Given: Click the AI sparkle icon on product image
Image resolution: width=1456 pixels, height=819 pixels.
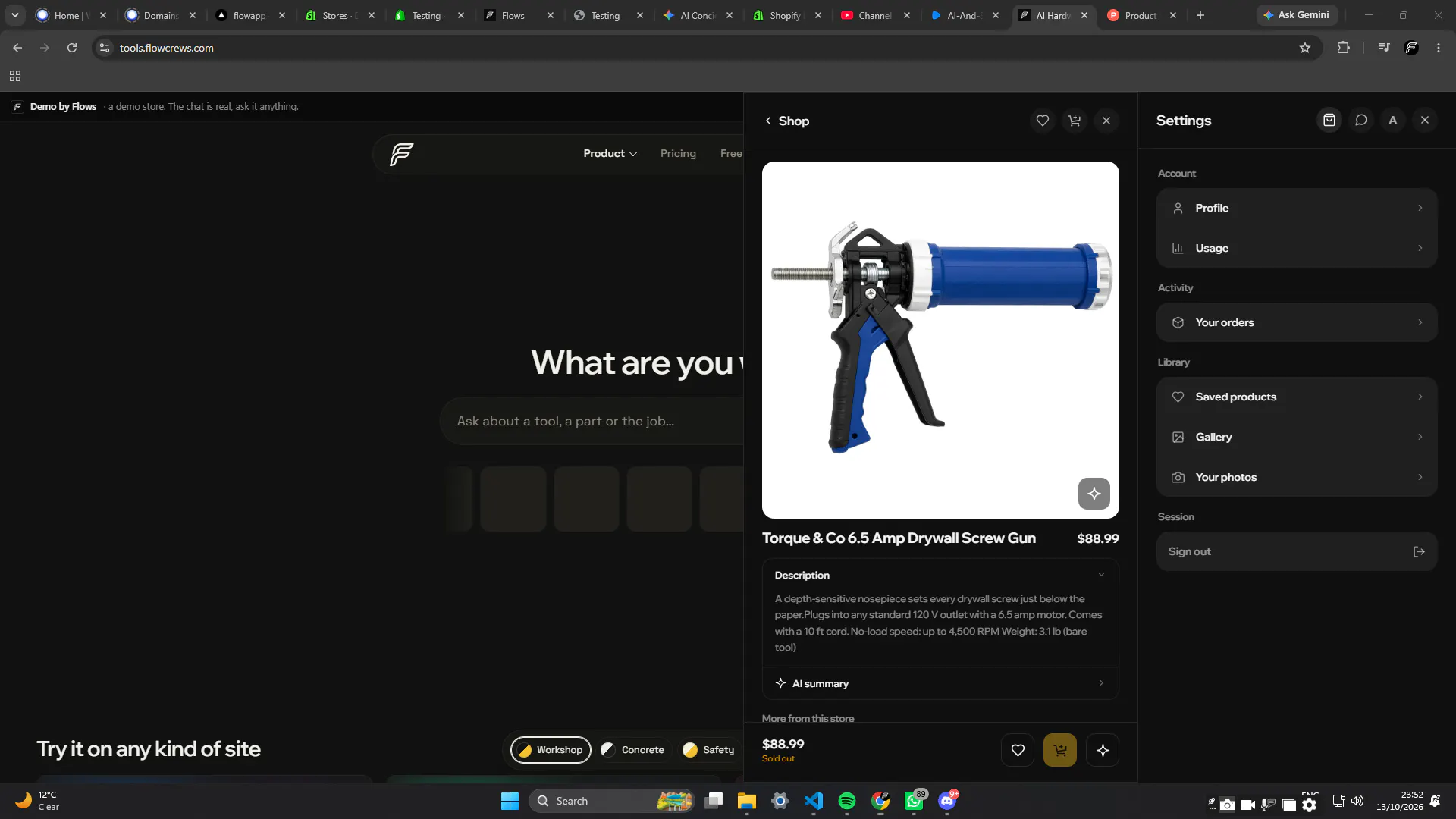Looking at the screenshot, I should (x=1094, y=494).
